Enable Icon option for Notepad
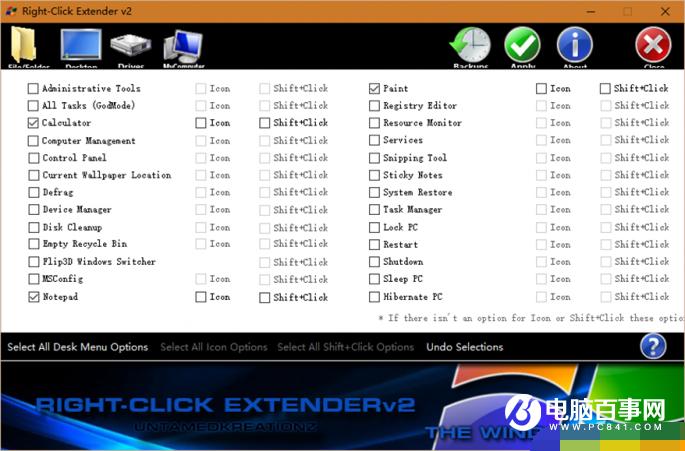This screenshot has height=451, width=685. 201,297
